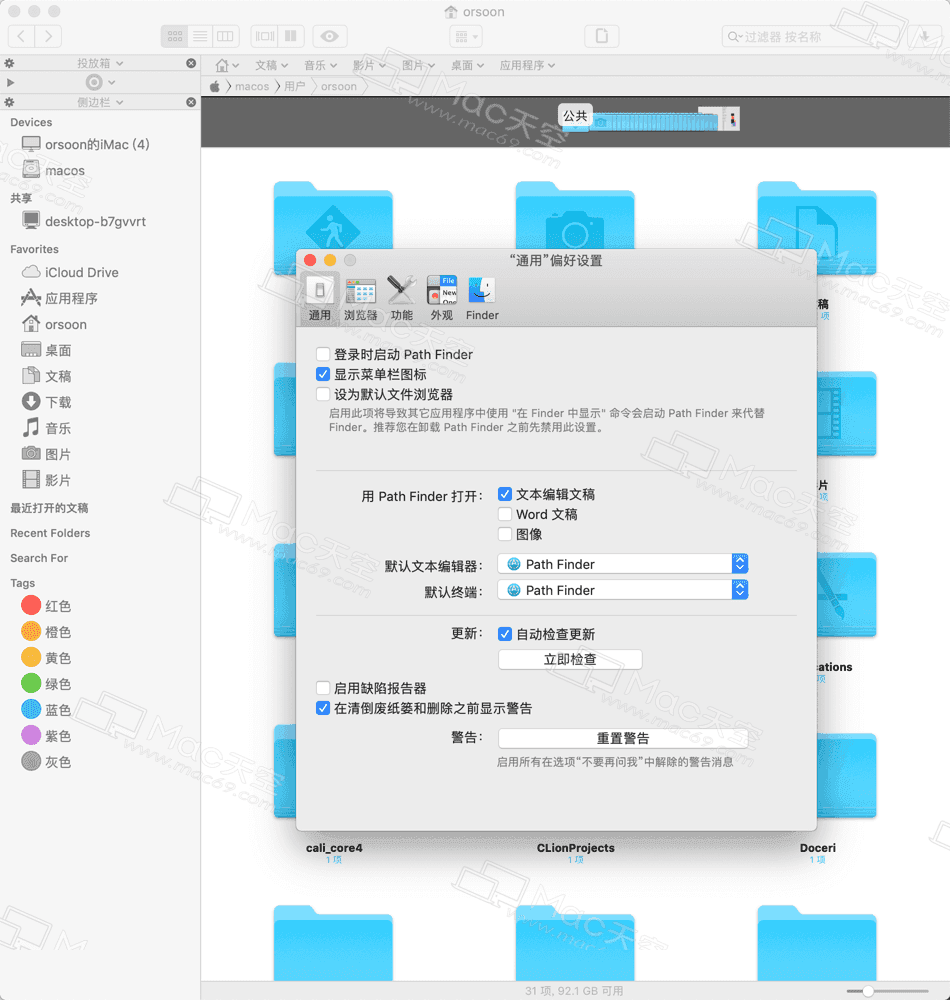Open the Finder preferences tab
Viewport: 950px width, 1000px height.
point(482,298)
